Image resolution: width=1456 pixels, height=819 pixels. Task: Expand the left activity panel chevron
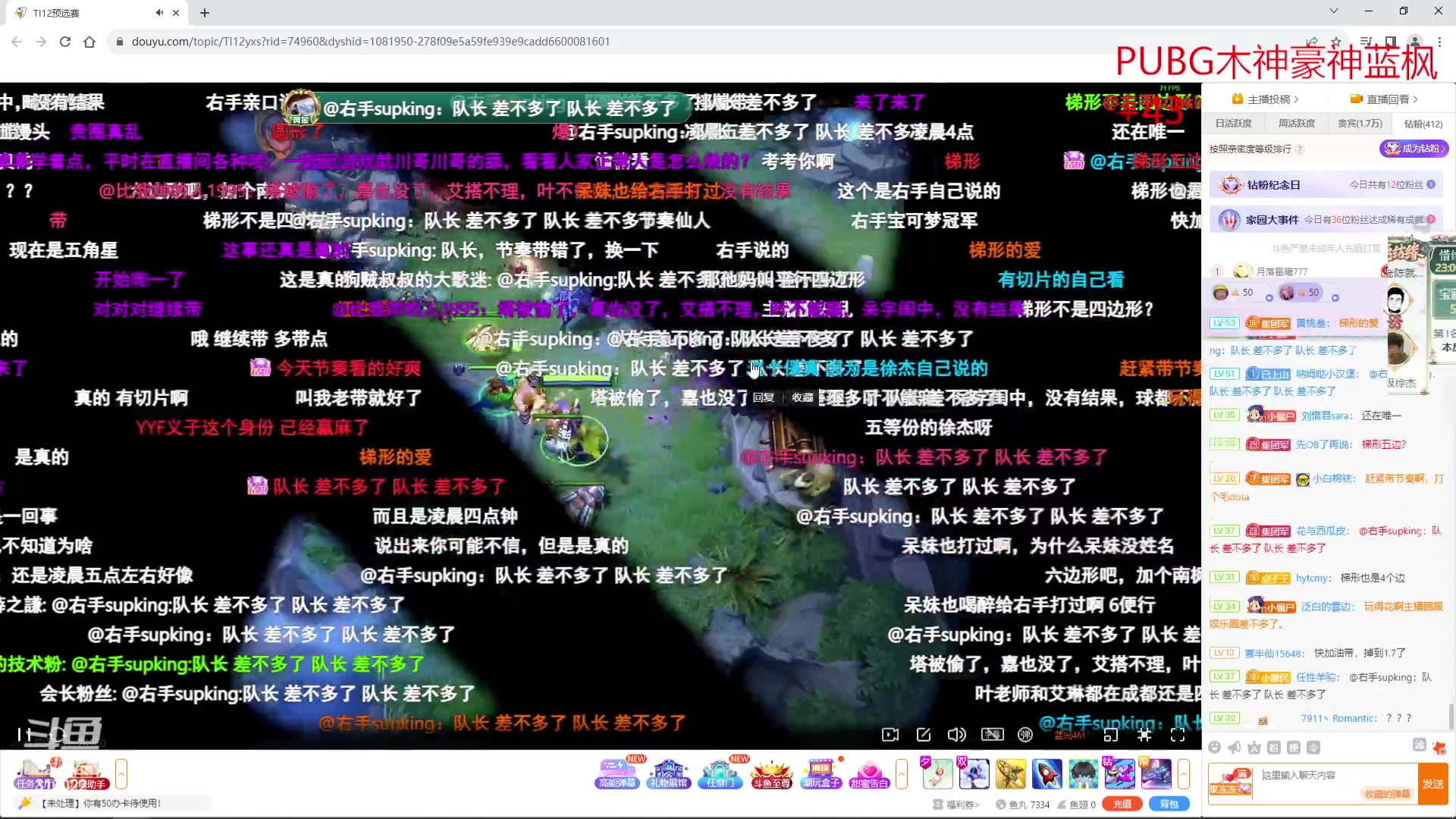[x=121, y=774]
